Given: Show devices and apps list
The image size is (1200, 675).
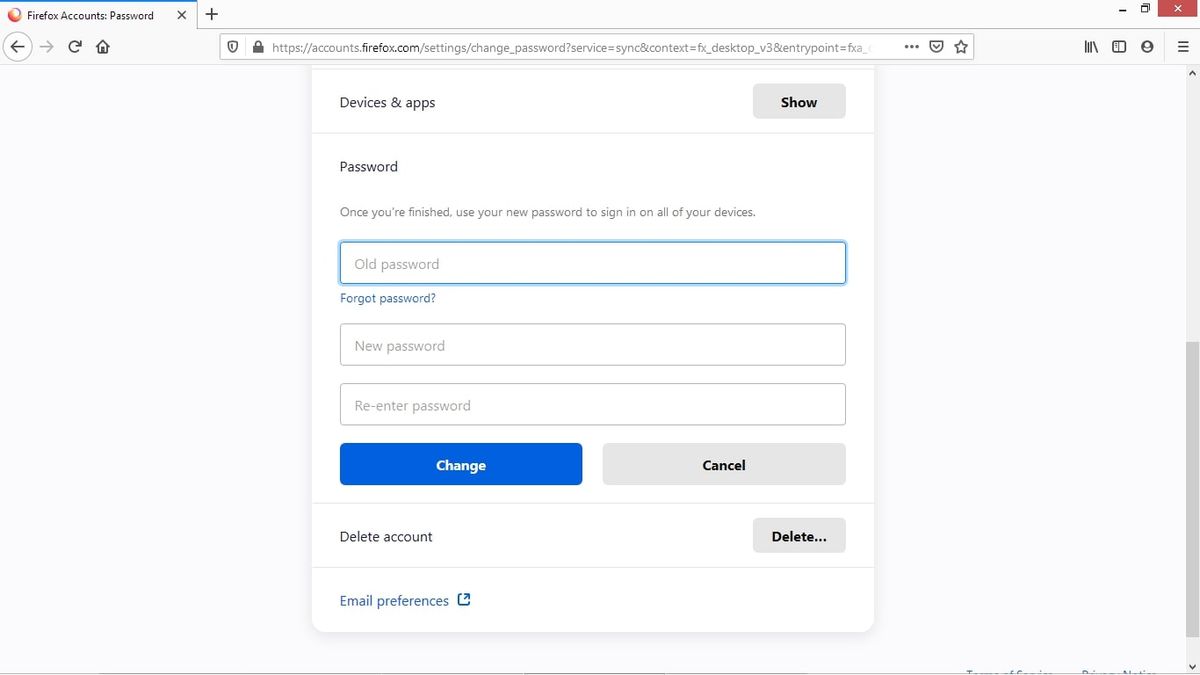Looking at the screenshot, I should point(798,101).
